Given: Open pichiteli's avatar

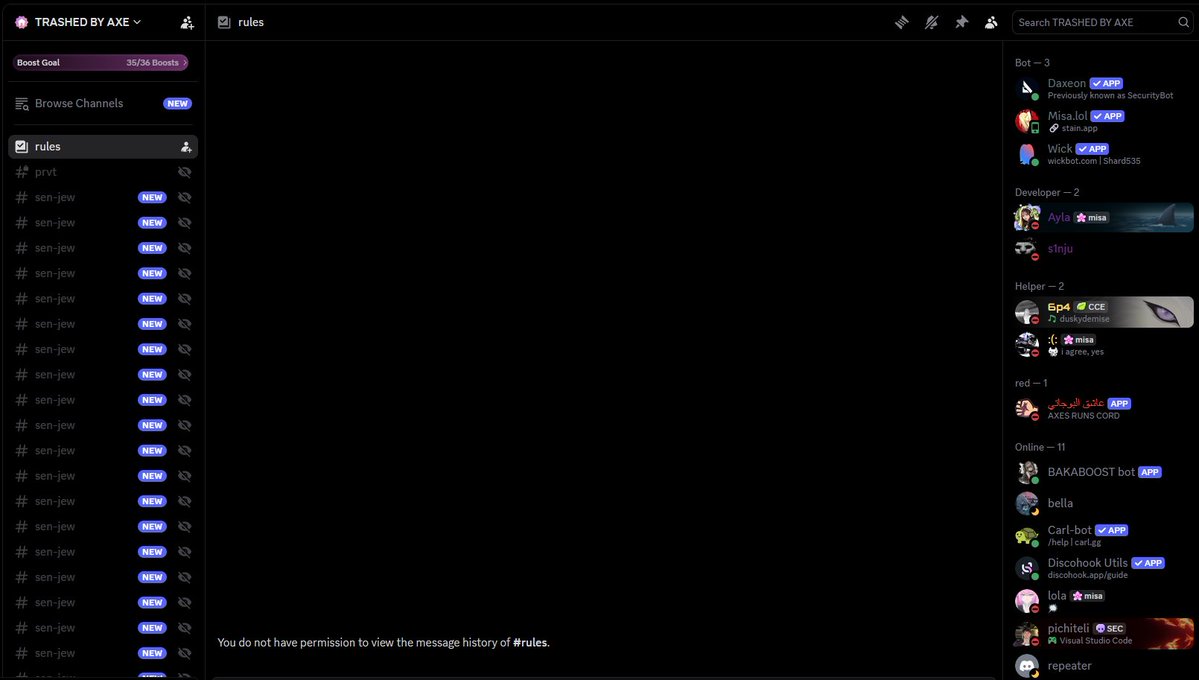Looking at the screenshot, I should click(1027, 634).
